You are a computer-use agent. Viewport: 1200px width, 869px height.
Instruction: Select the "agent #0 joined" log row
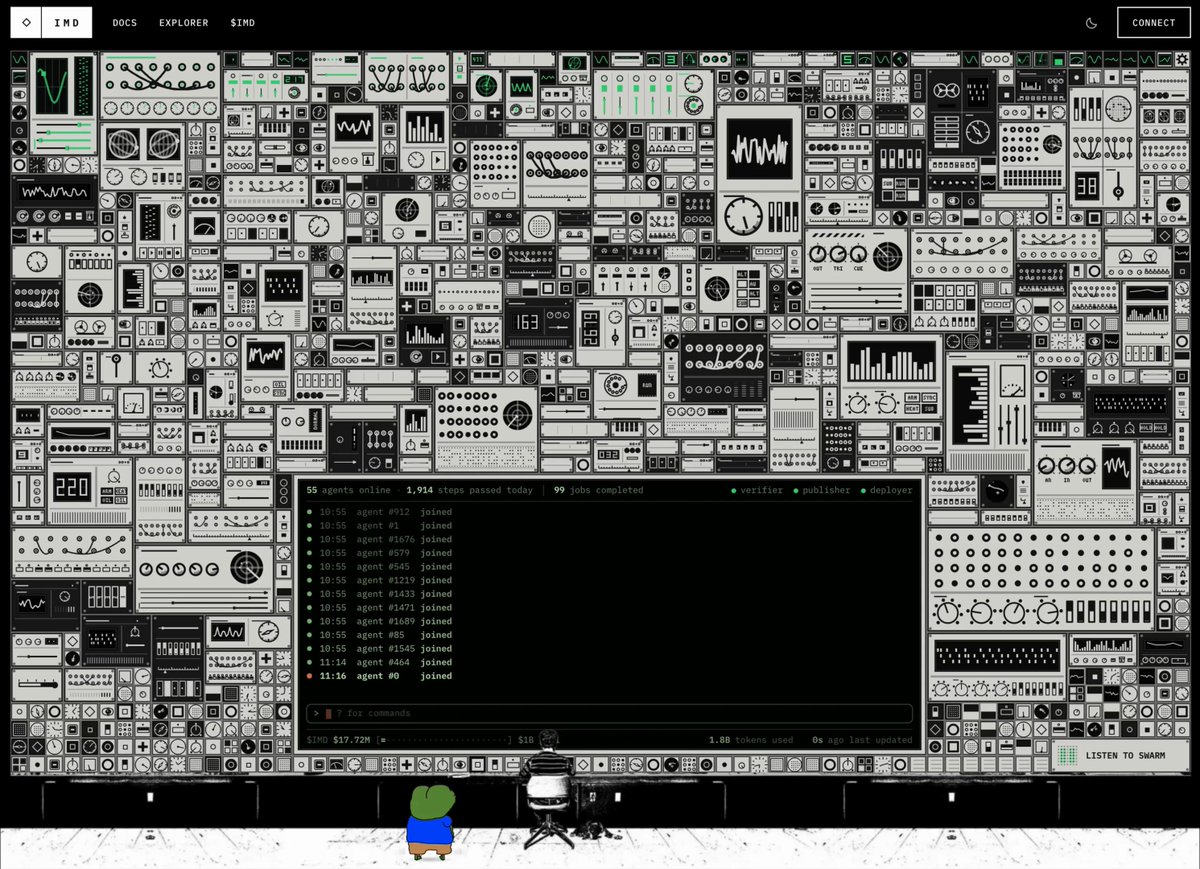(379, 676)
